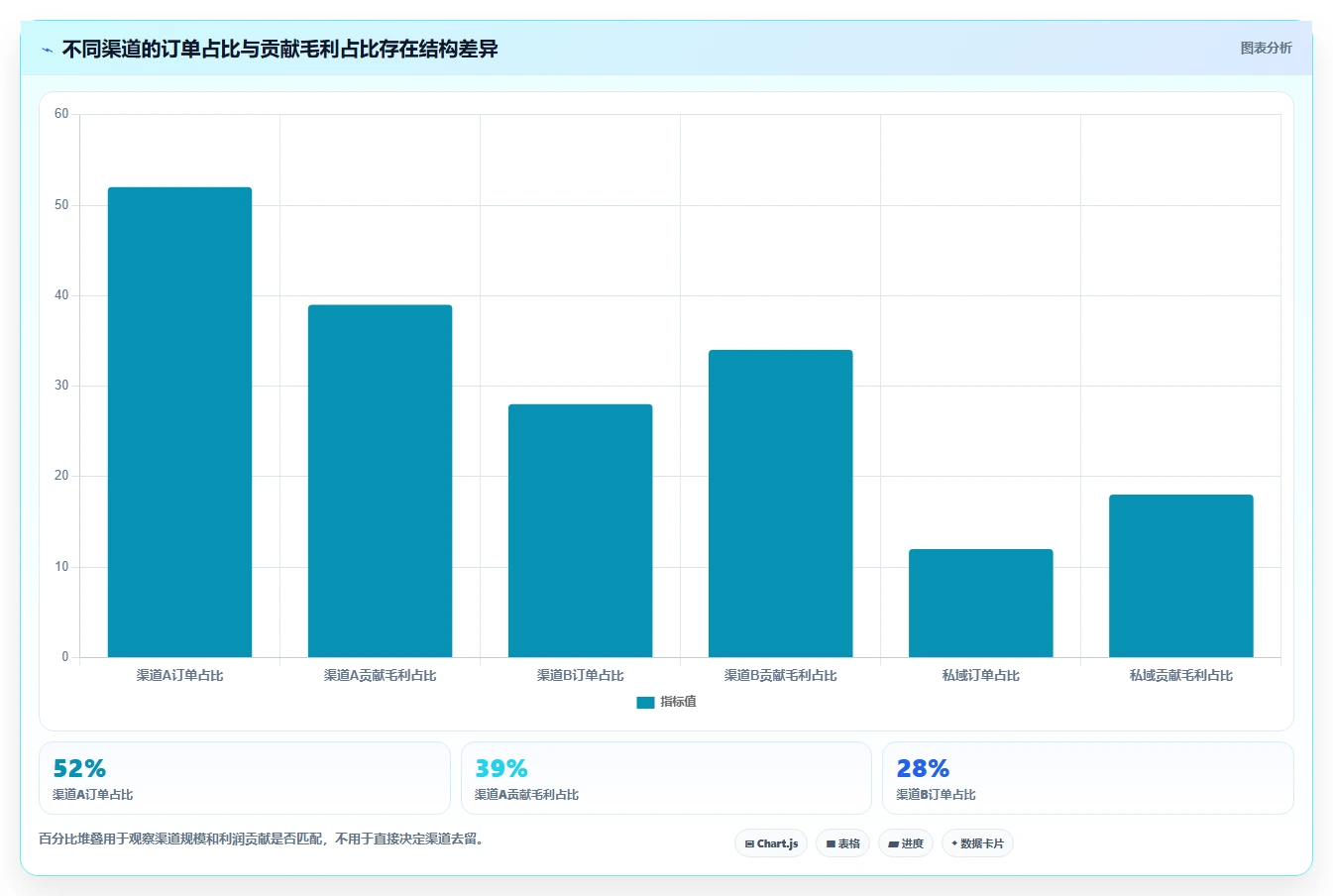Click x-axis label 渠道B订单占比

[x=580, y=676]
